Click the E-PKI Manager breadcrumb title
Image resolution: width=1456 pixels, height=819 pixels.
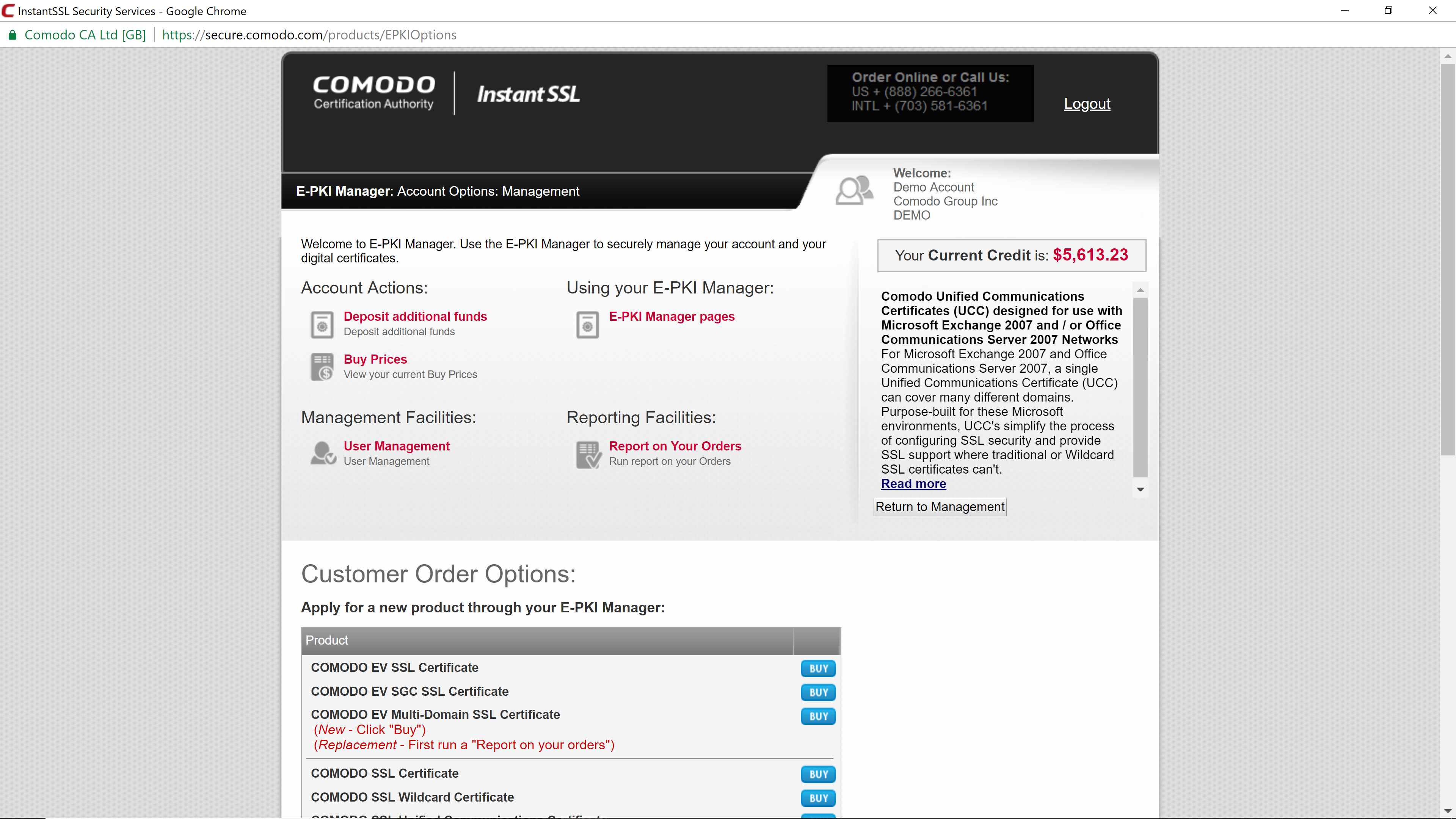coord(438,191)
